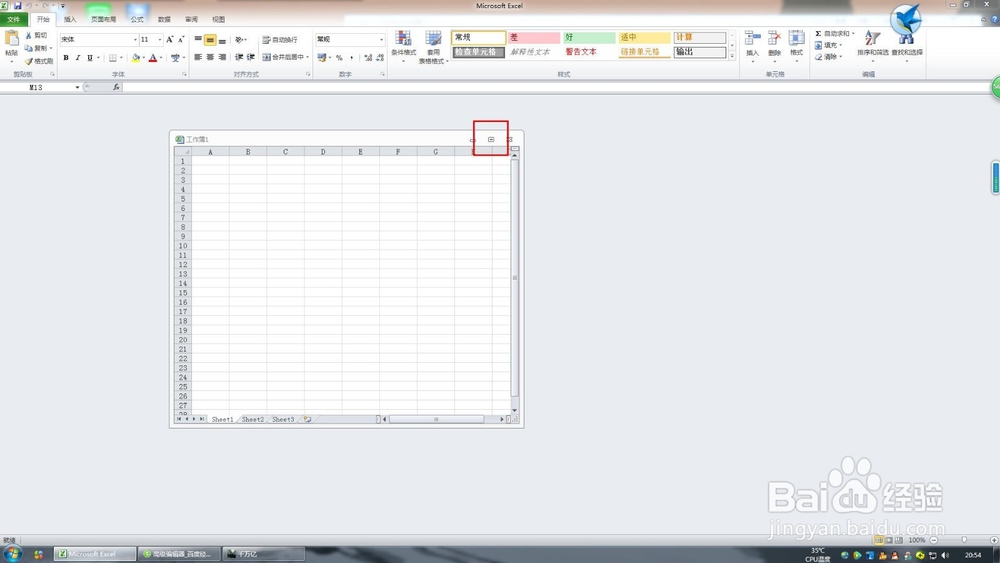Image resolution: width=1000 pixels, height=563 pixels.
Task: Open the font name dropdown (宋体)
Action: coord(135,40)
